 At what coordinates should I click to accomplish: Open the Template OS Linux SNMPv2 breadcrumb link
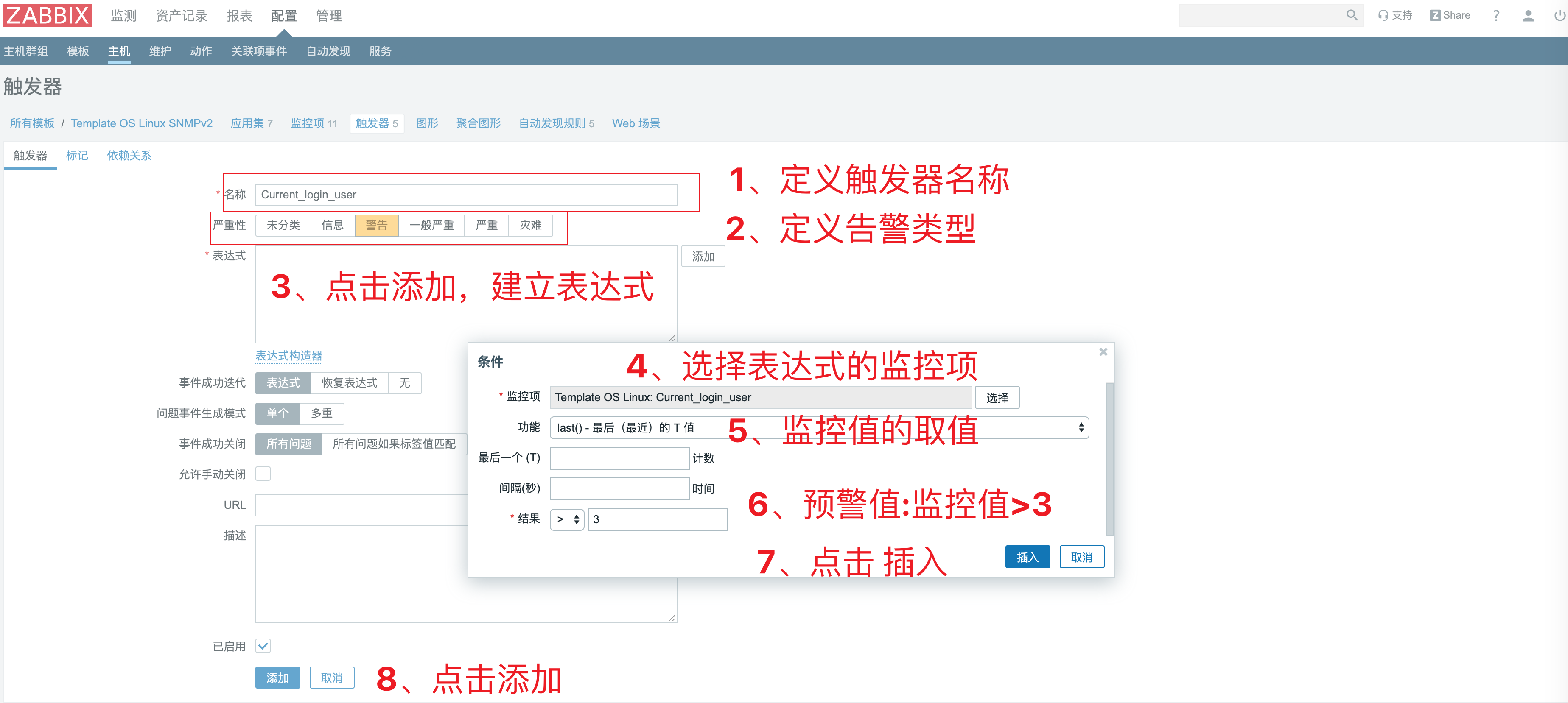pos(141,123)
